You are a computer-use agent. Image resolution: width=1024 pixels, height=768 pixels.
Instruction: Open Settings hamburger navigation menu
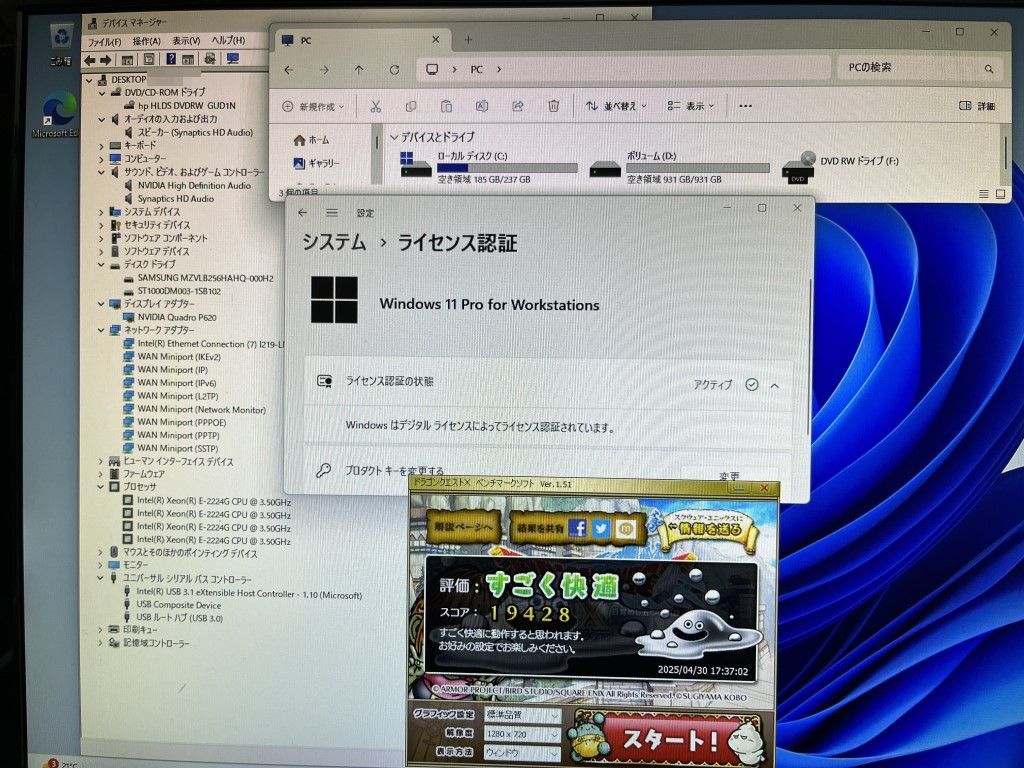coord(332,213)
